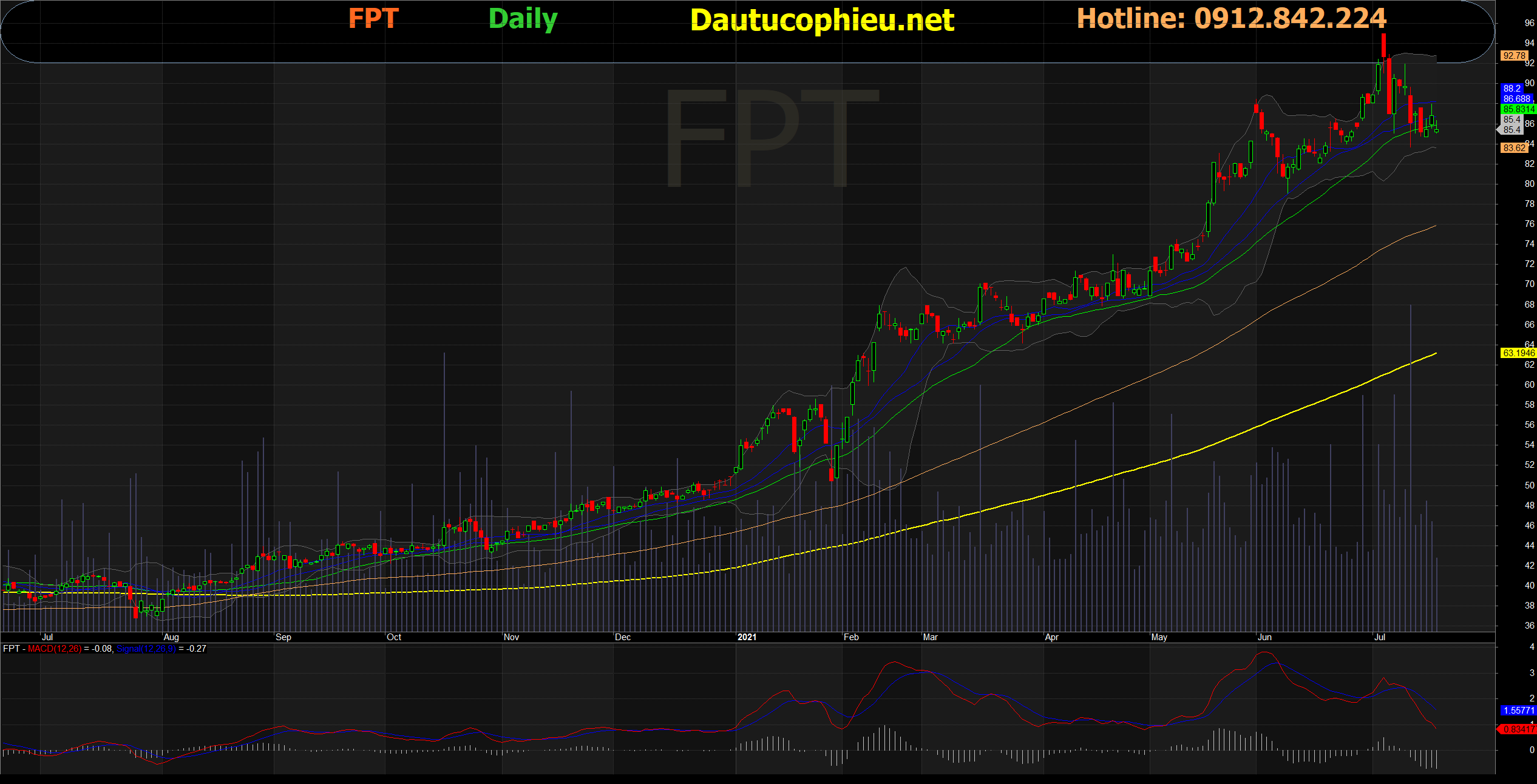Click the yellow Dautucophieu.net watermark text
The width and height of the screenshot is (1537, 784).
tap(822, 20)
